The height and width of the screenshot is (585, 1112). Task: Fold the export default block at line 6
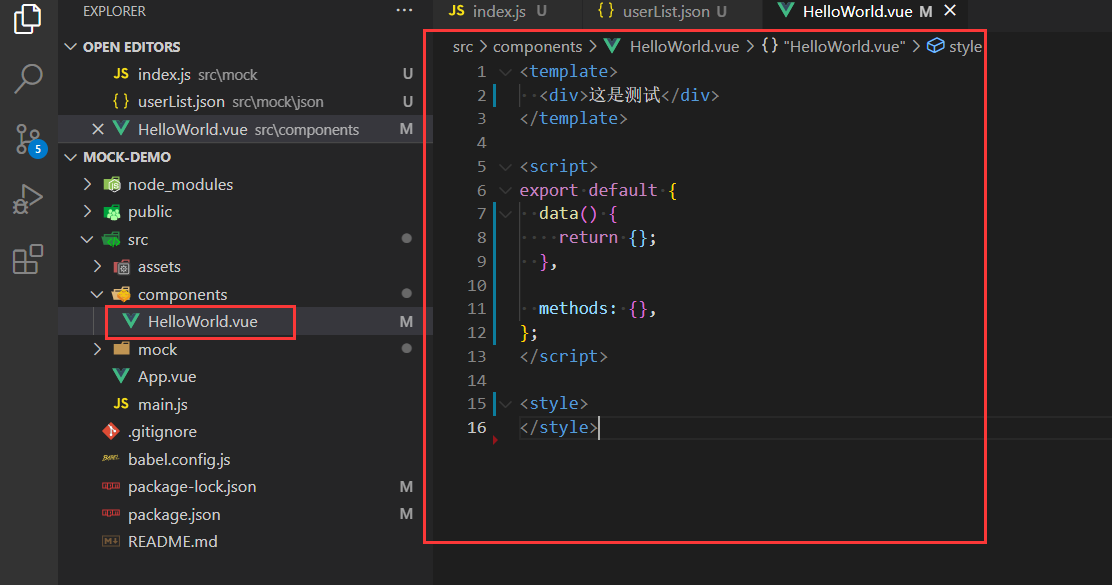pyautogui.click(x=505, y=190)
